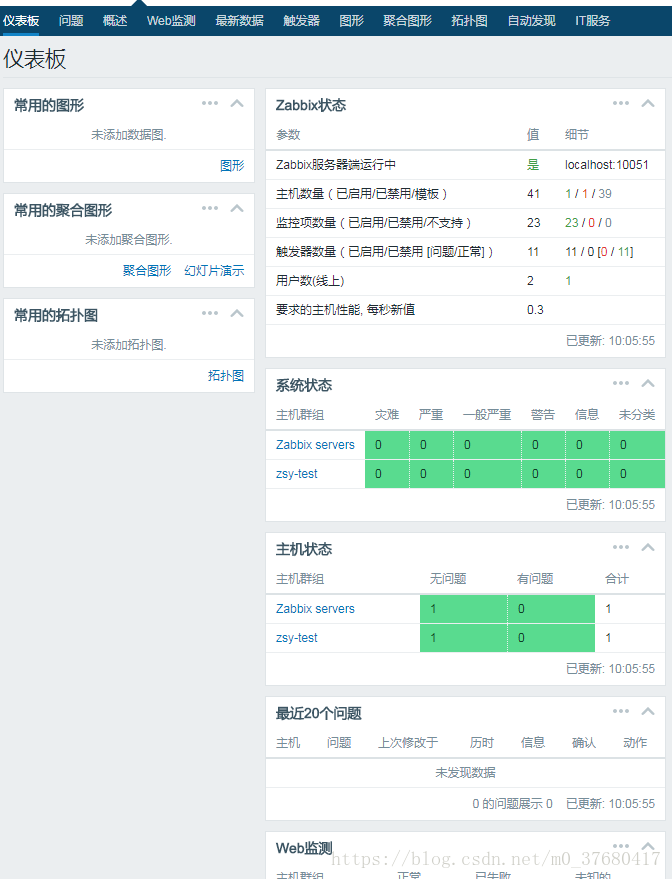Click the 监控项数量 row label
This screenshot has width=672, height=879.
(373, 223)
